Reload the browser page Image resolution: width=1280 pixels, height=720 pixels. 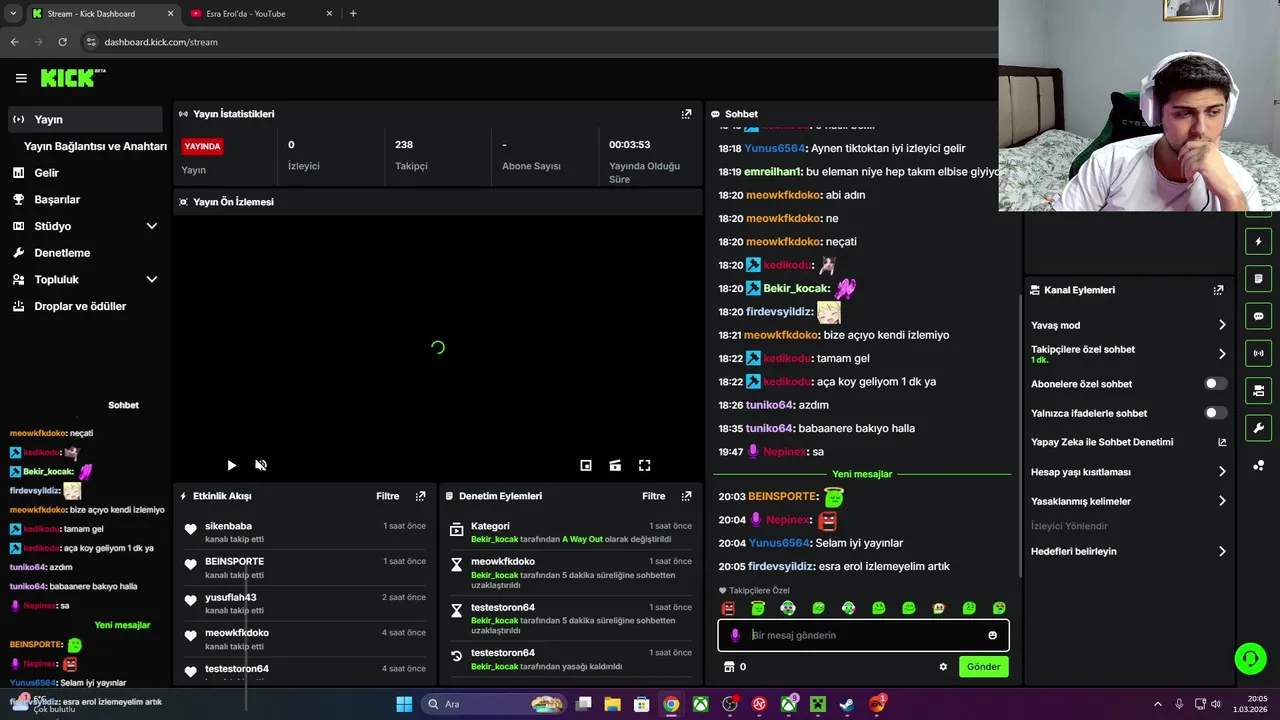62,42
